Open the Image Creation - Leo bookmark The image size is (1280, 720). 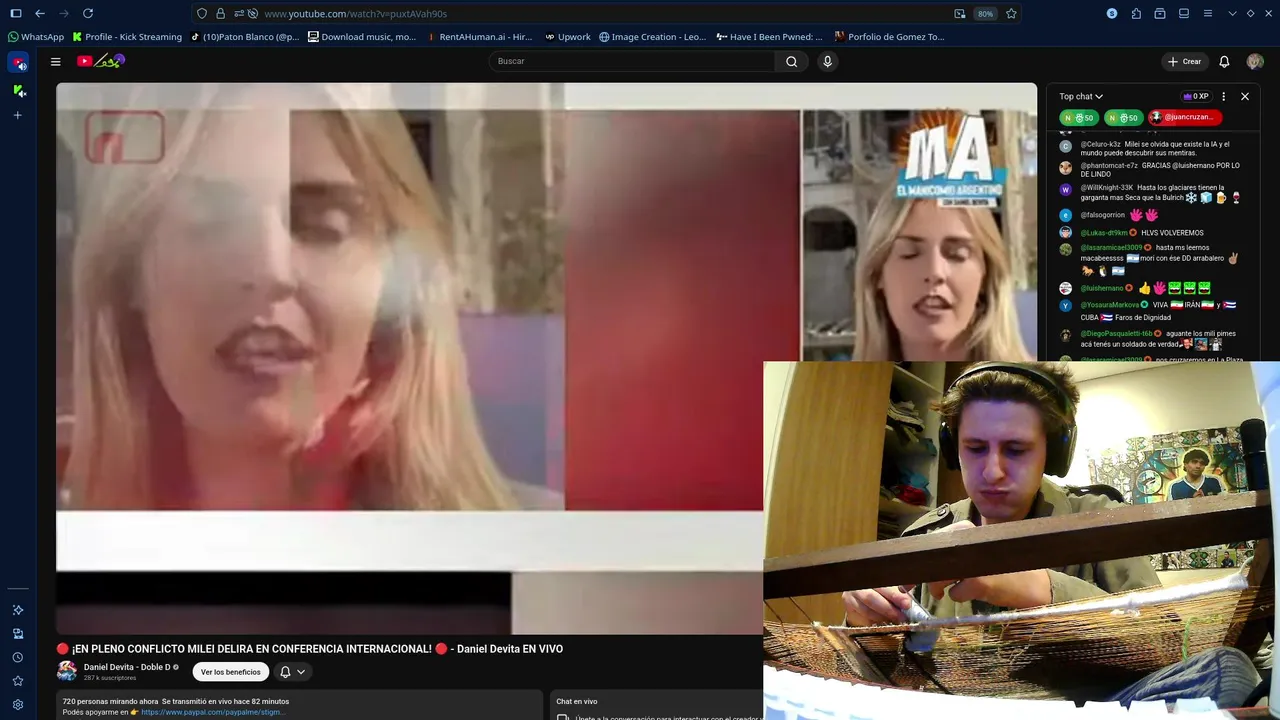(652, 37)
